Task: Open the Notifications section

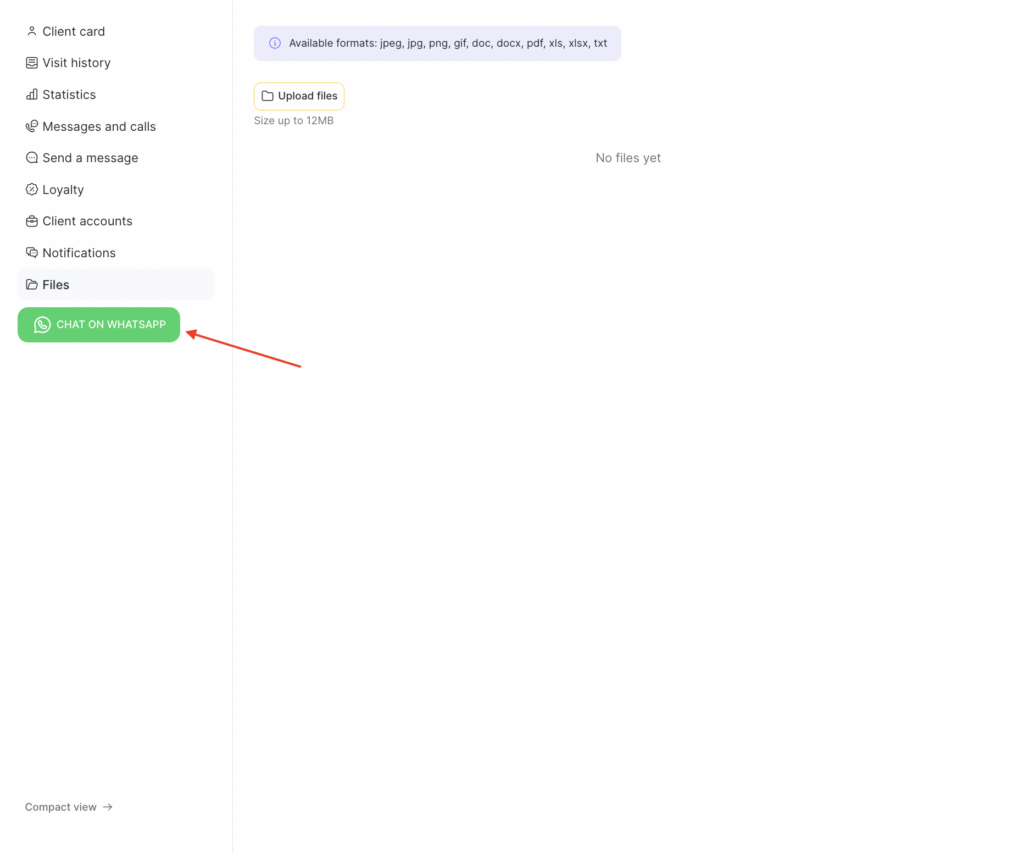Action: 79,253
